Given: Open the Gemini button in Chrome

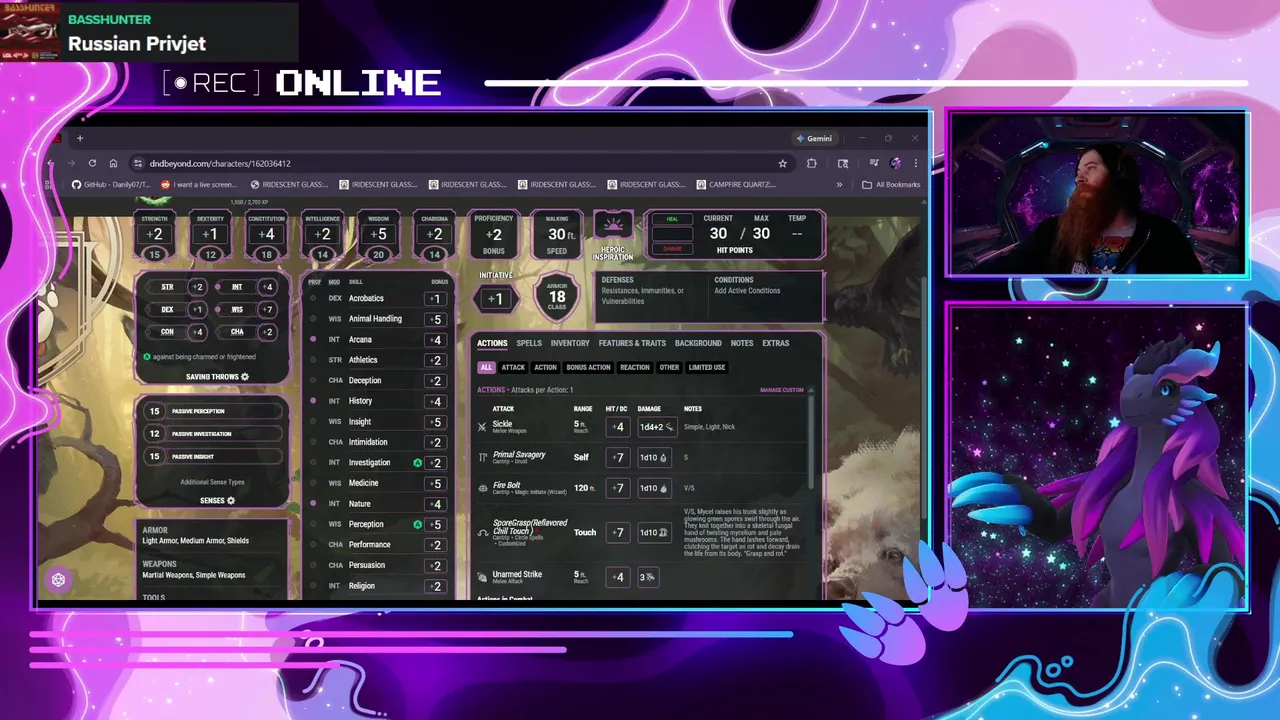Looking at the screenshot, I should pyautogui.click(x=814, y=138).
